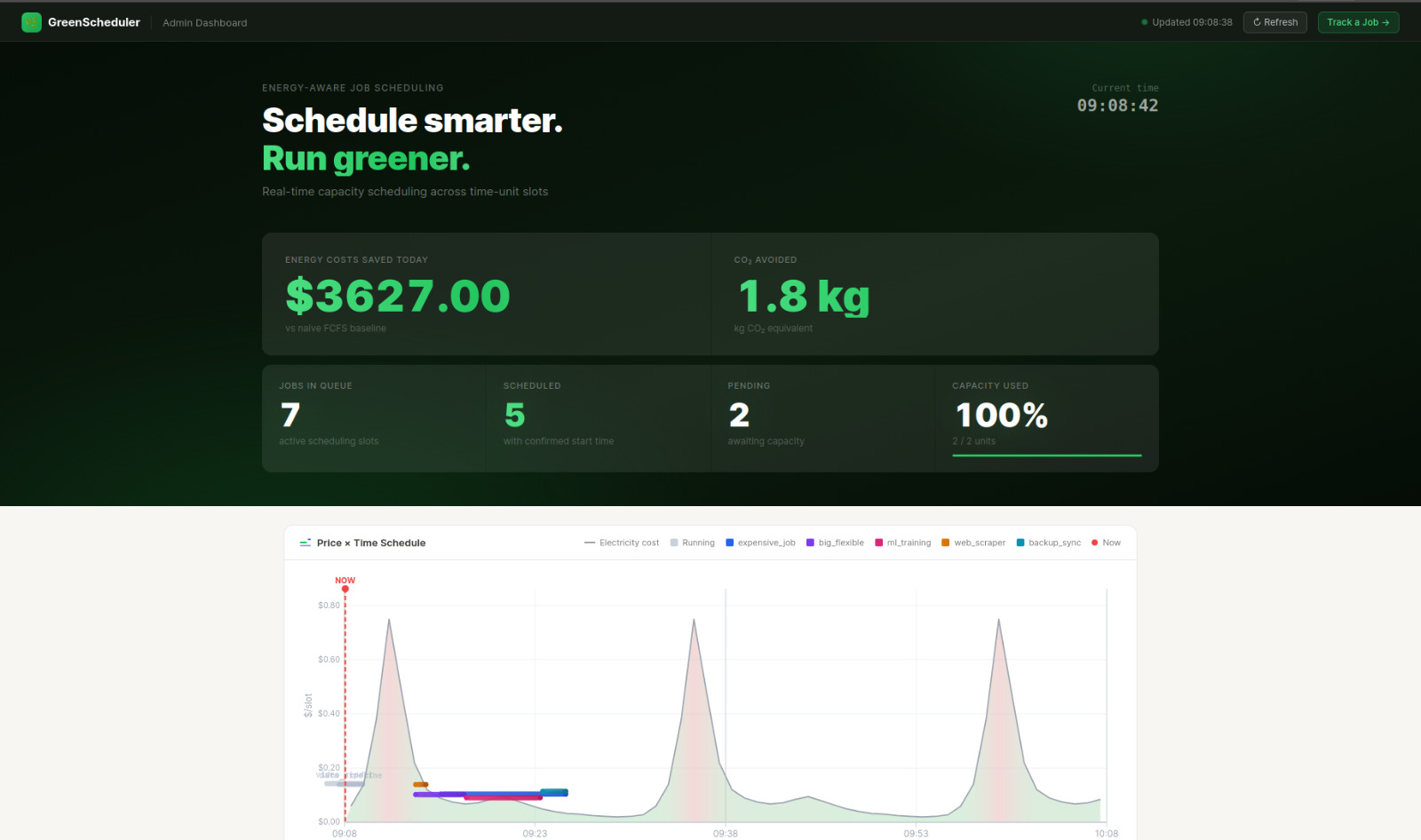Click the 100% capacity used value
1421x840 pixels.
1001,415
